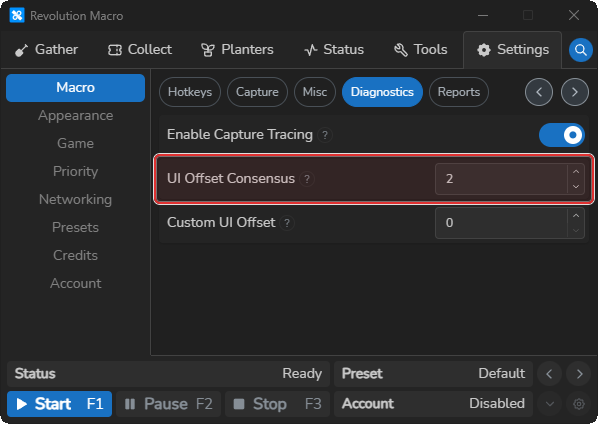Open Game settings in sidebar

[x=76, y=143]
